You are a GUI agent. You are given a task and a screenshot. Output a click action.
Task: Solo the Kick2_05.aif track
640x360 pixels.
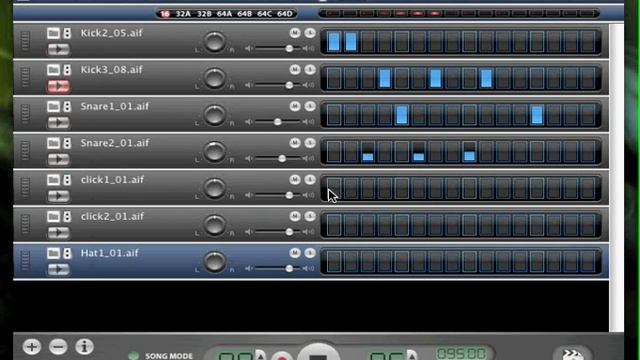(x=310, y=33)
